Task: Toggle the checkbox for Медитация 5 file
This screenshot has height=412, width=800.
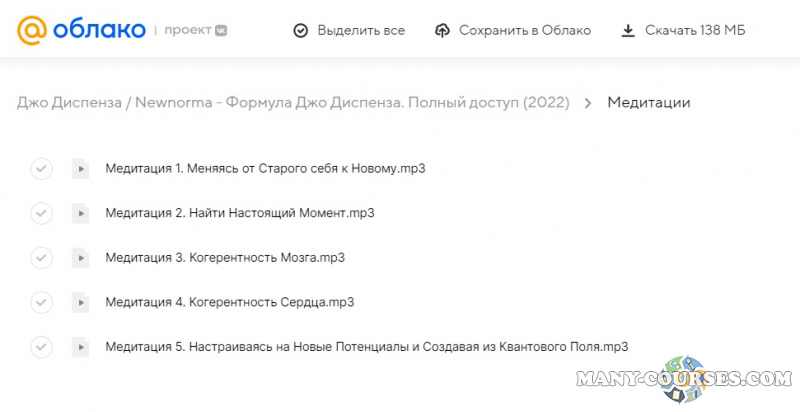Action: 41,347
